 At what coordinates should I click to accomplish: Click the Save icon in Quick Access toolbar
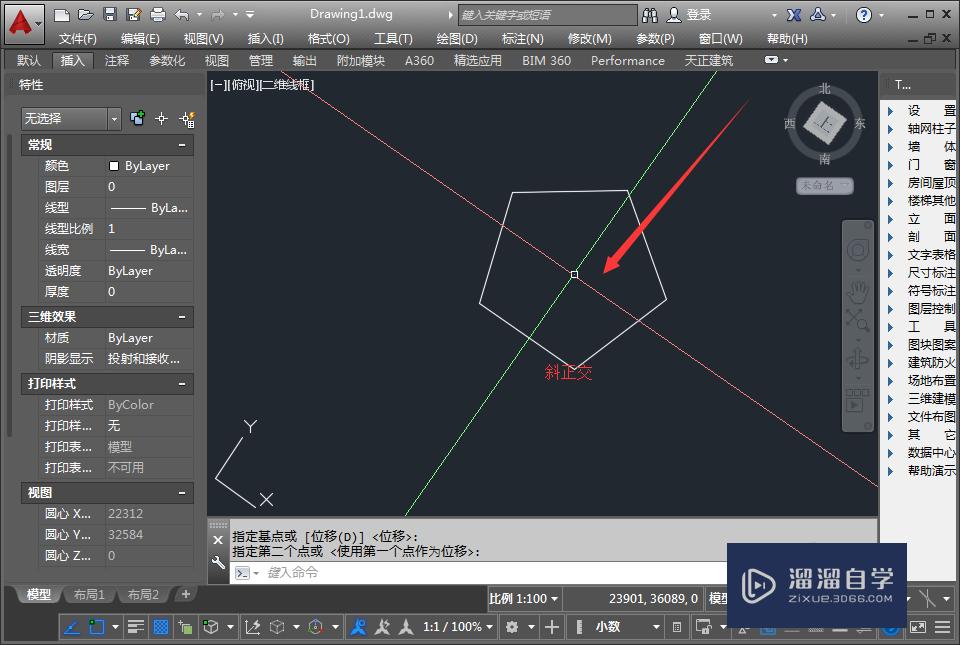click(x=108, y=14)
